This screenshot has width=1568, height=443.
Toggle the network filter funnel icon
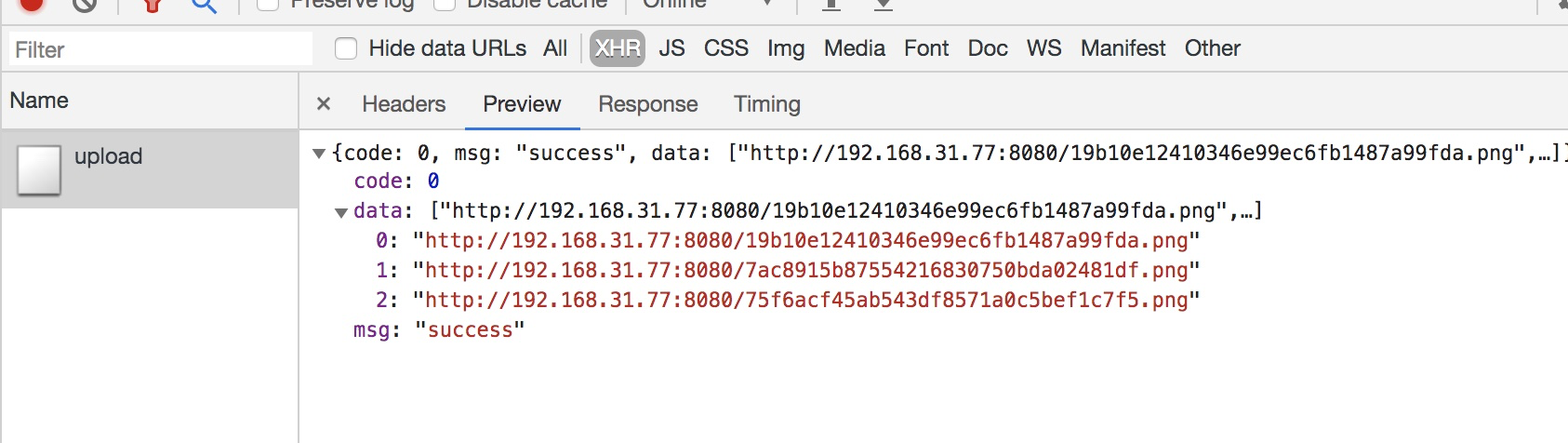coord(153,6)
